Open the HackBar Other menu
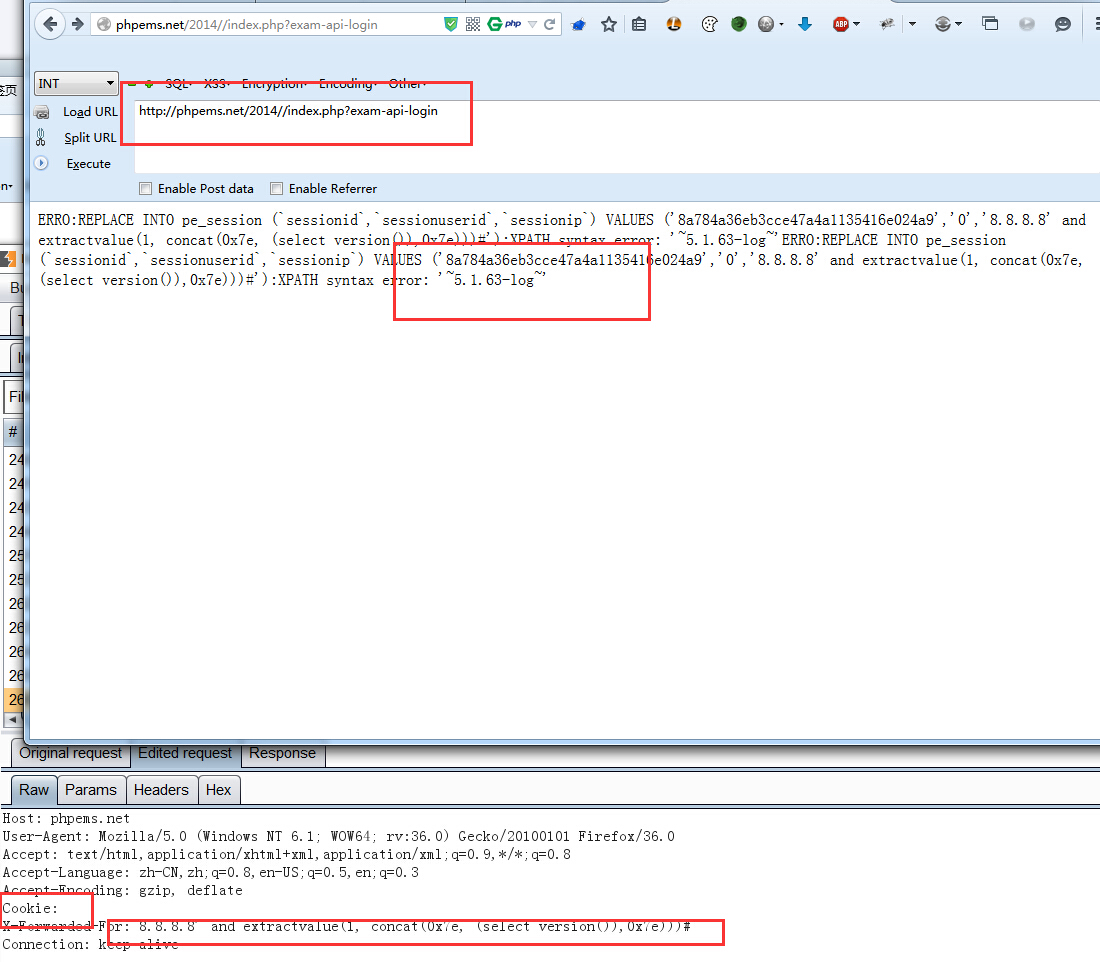Screen dimensions: 1100x962 point(407,83)
